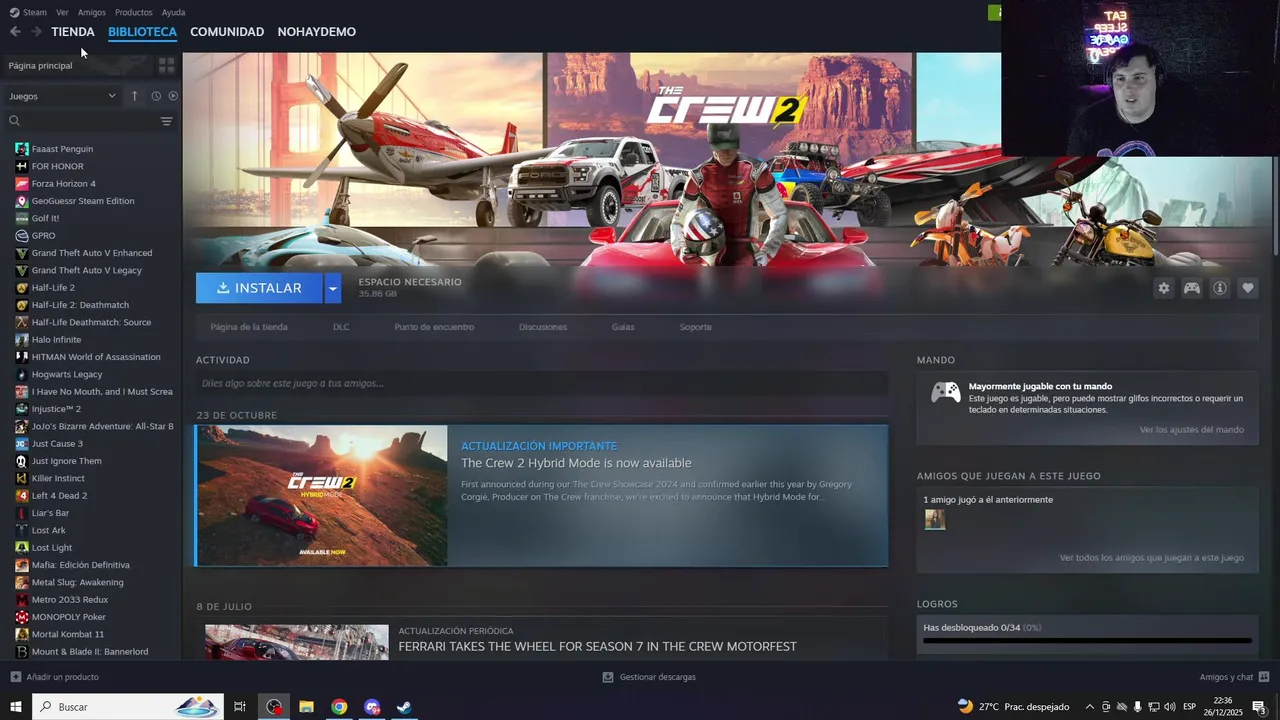The image size is (1280, 720).
Task: Click the plus icon for Añadir un producto
Action: point(15,677)
